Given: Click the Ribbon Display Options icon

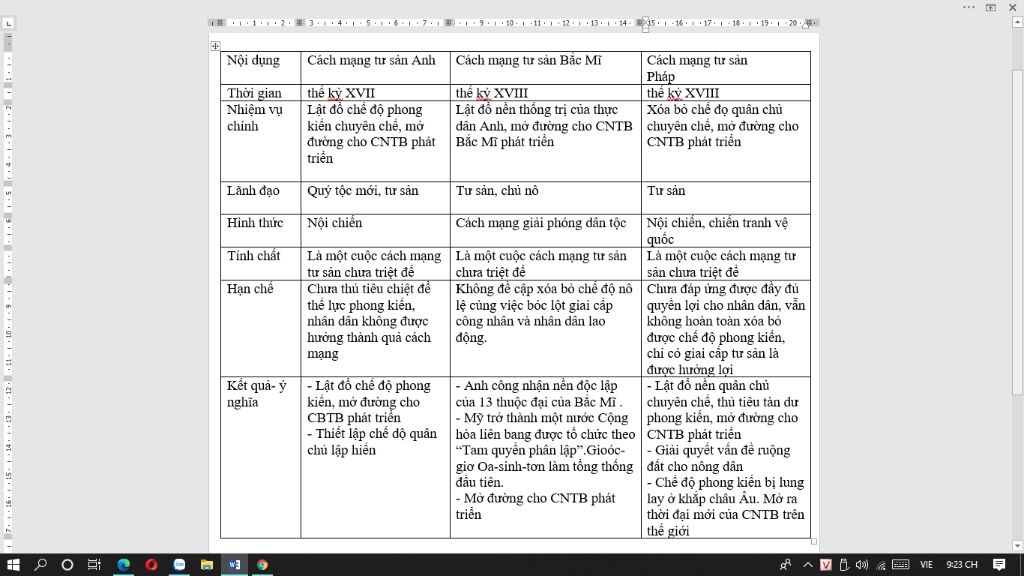Looking at the screenshot, I should [991, 7].
